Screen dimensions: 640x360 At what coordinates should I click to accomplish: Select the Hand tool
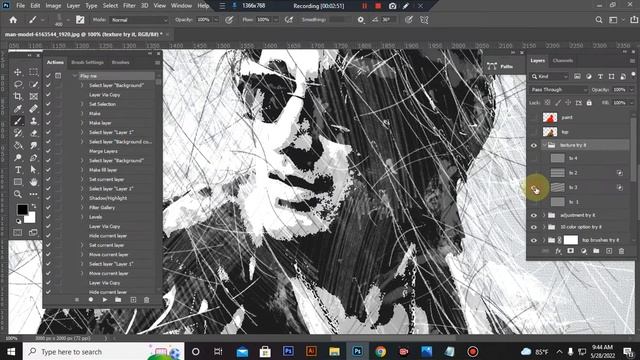(33, 182)
